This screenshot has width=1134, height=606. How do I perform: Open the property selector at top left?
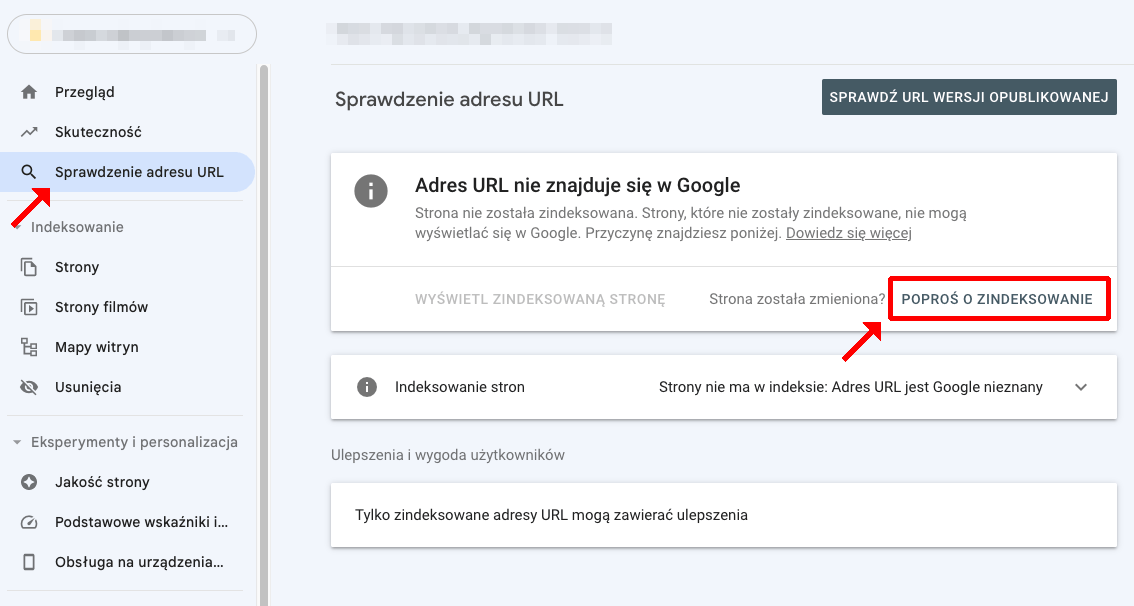pyautogui.click(x=130, y=33)
